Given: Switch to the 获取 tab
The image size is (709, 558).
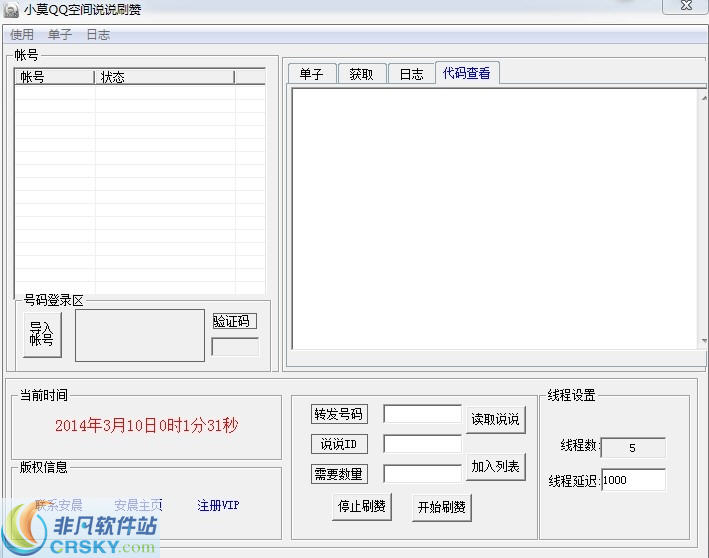Looking at the screenshot, I should tap(361, 74).
